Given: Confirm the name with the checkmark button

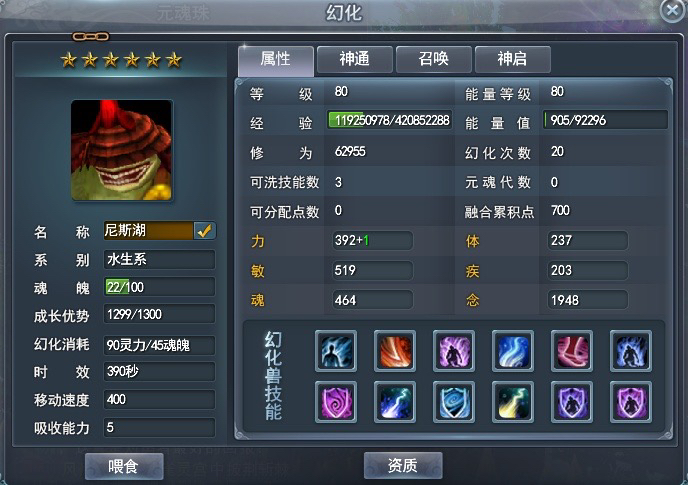Looking at the screenshot, I should pyautogui.click(x=204, y=230).
